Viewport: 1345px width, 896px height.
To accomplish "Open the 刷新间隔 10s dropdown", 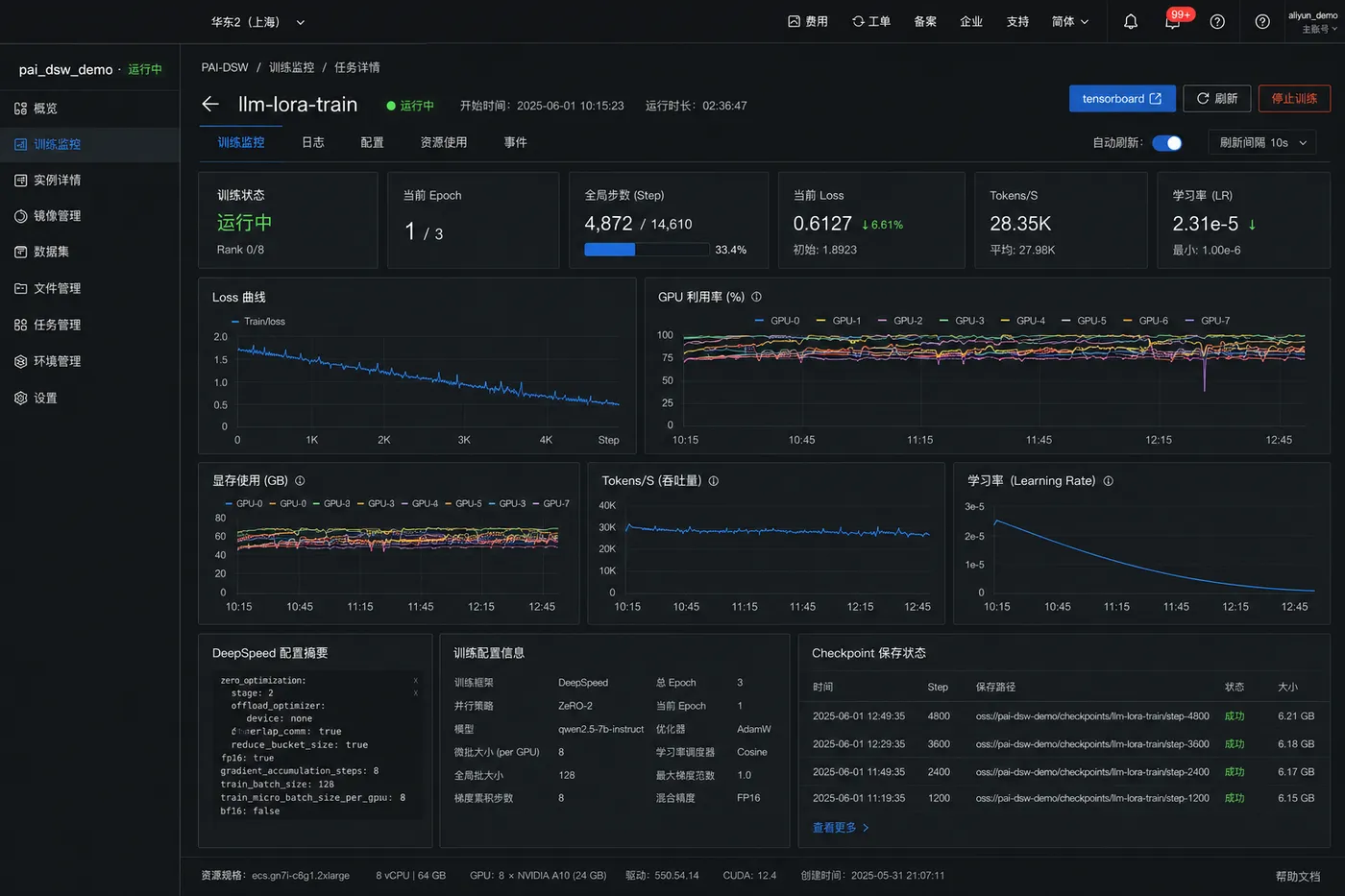I will coord(1262,142).
